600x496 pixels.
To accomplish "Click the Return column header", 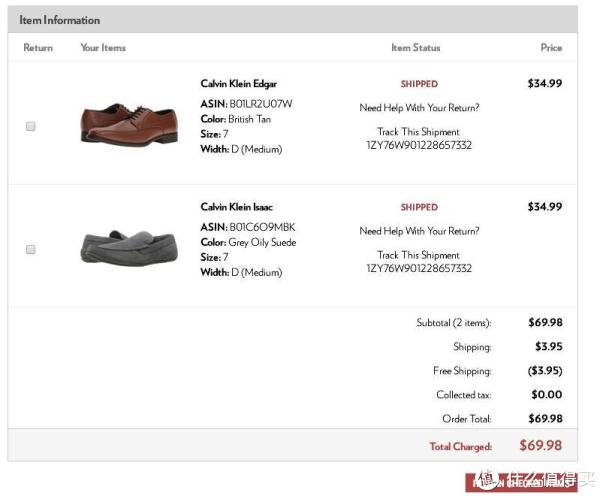I will 38,47.
